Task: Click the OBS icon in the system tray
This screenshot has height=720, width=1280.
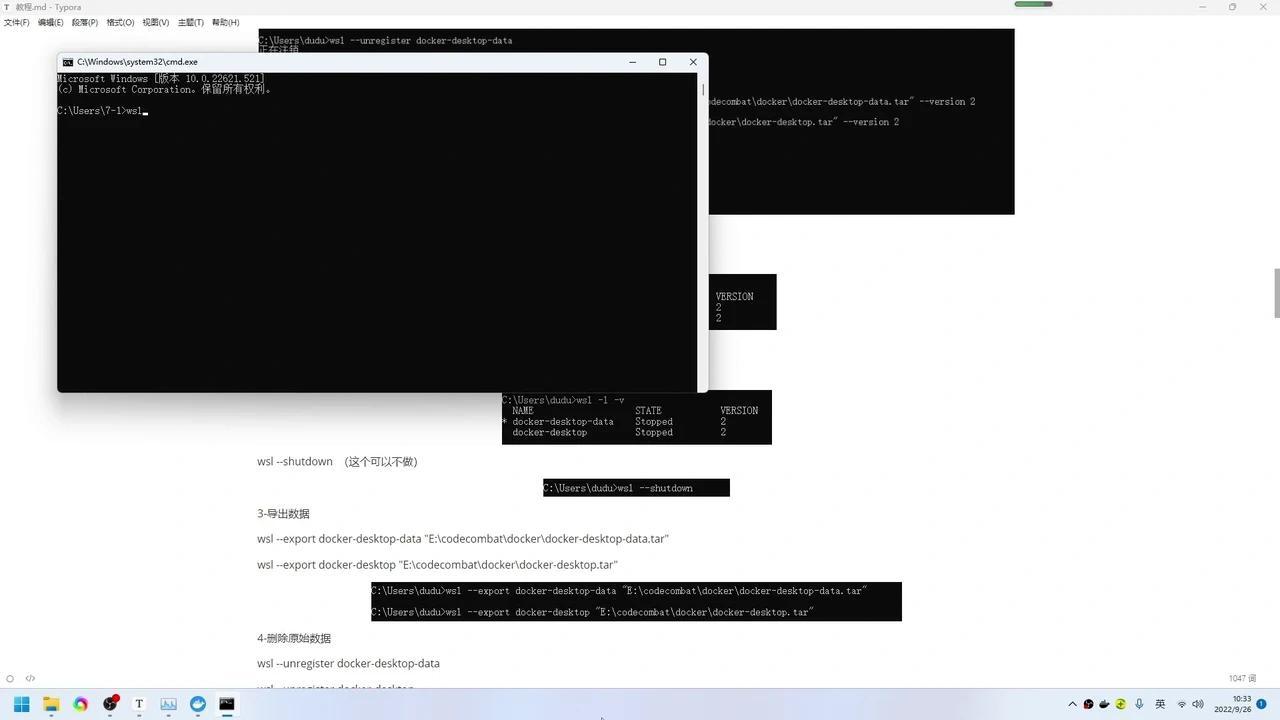Action: 1088,704
